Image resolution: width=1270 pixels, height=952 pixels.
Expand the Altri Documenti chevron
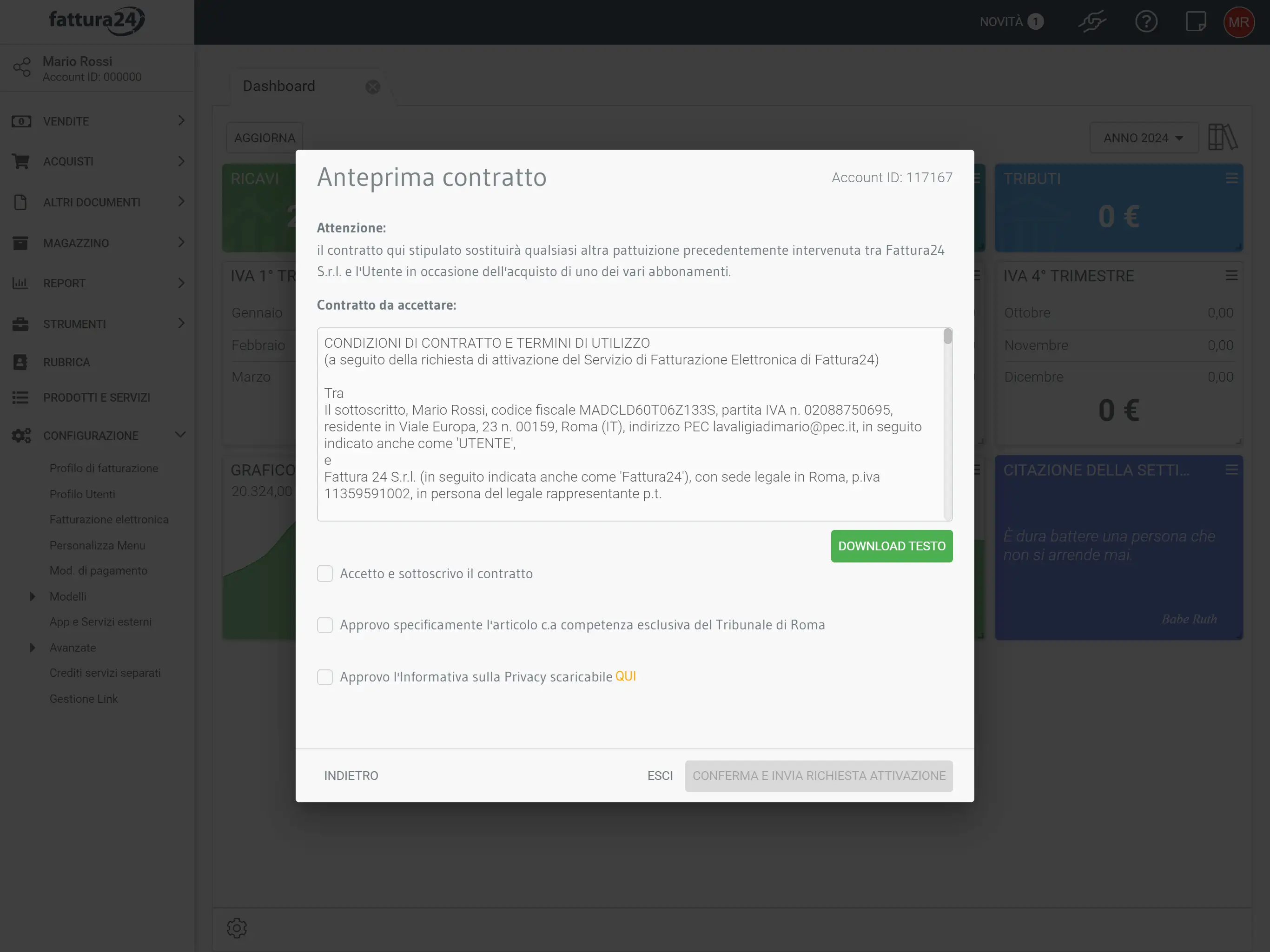click(181, 202)
